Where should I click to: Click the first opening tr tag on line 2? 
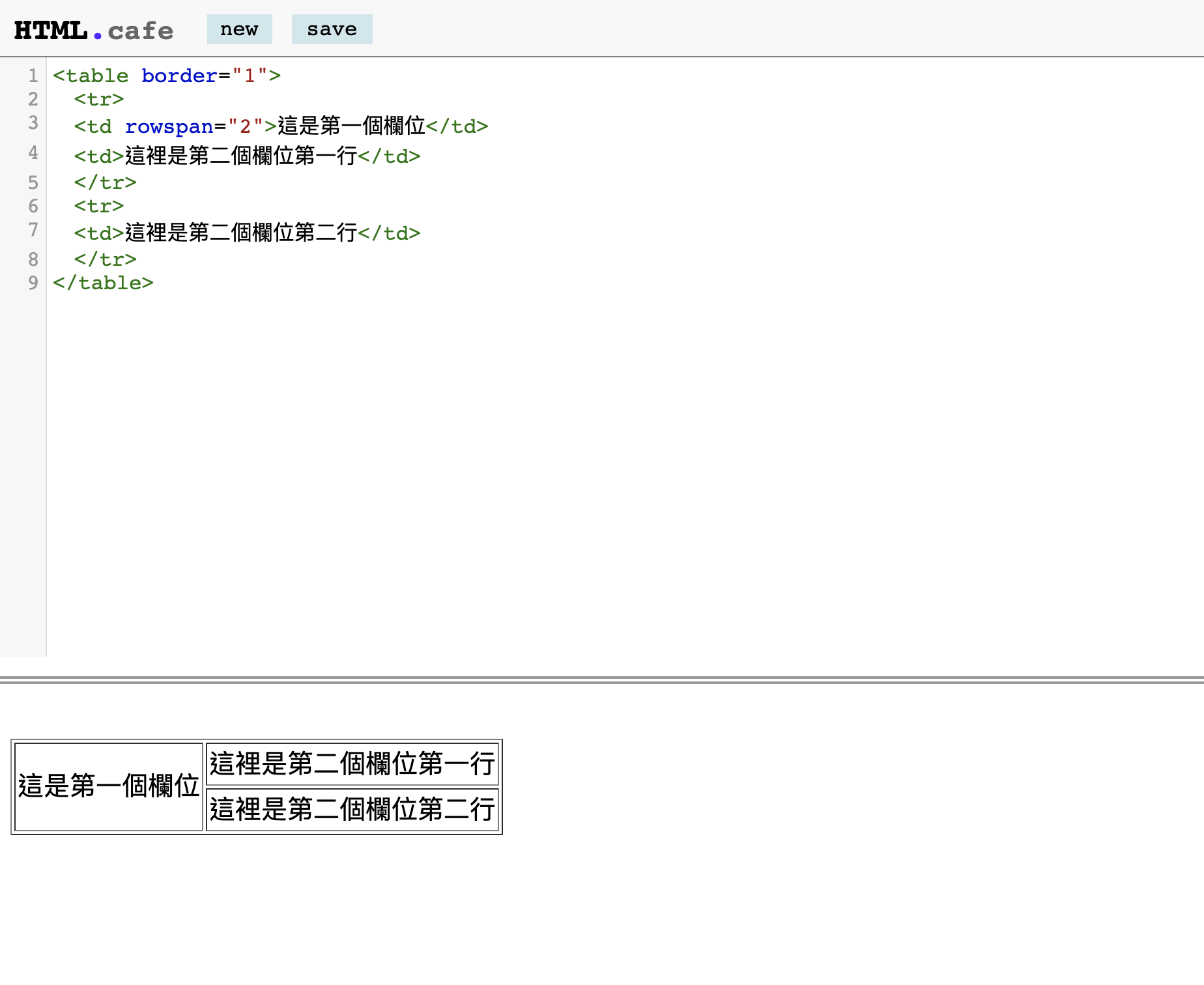pyautogui.click(x=99, y=99)
